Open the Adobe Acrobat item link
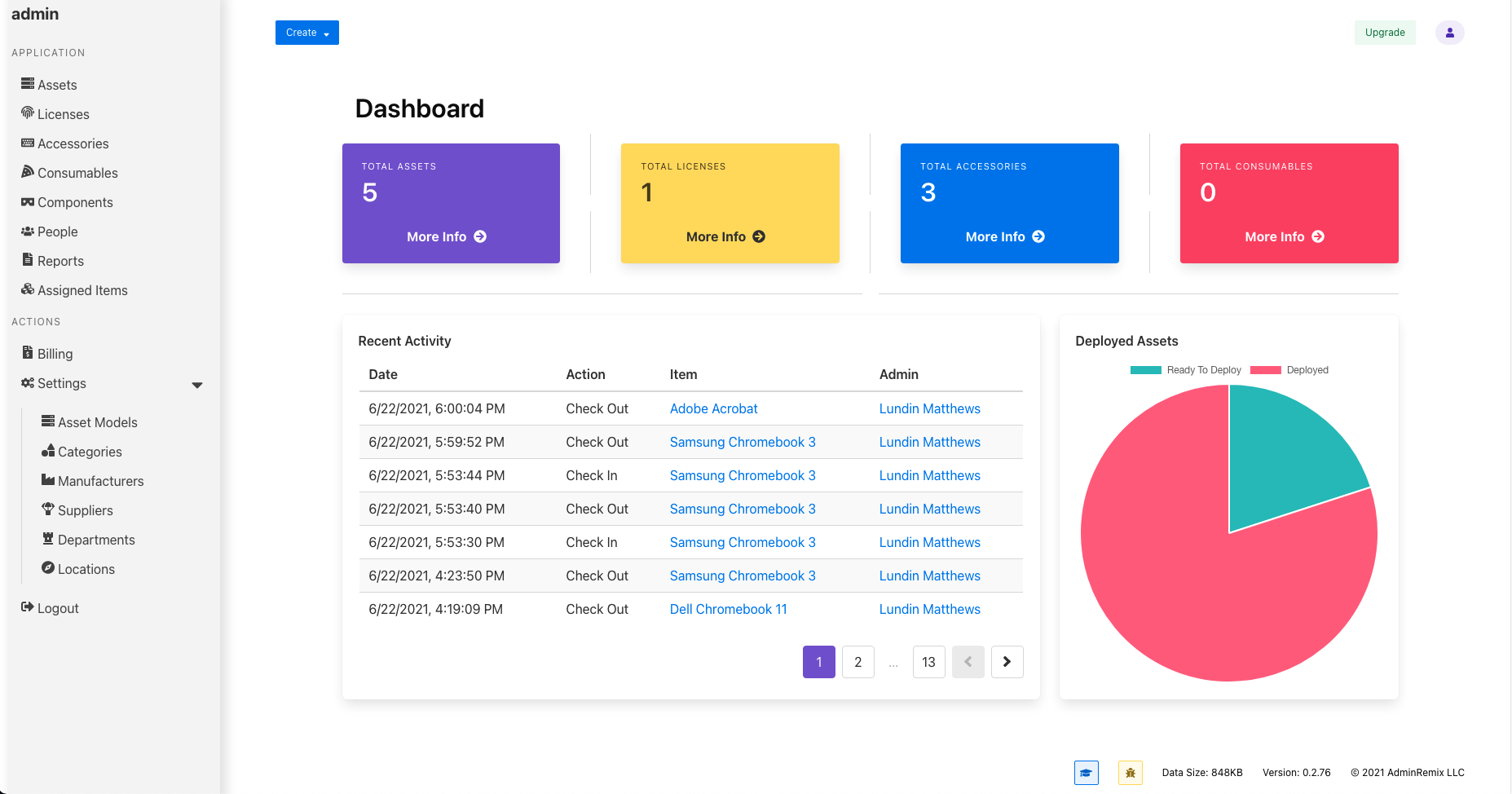Image resolution: width=1512 pixels, height=794 pixels. pos(714,408)
